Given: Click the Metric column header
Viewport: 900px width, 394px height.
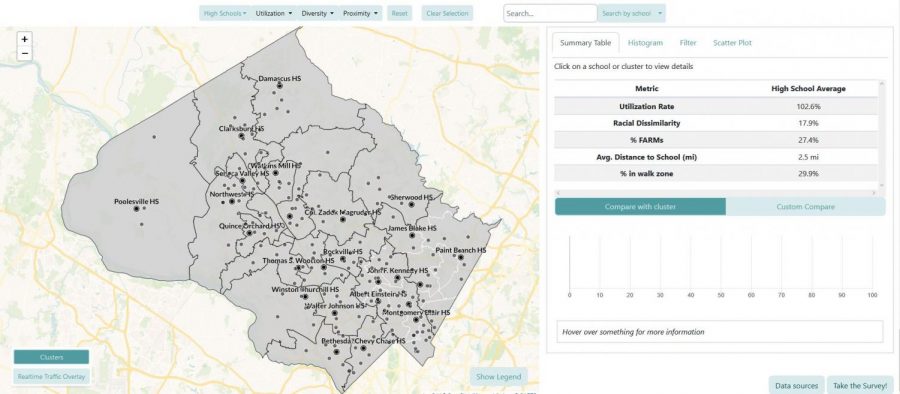Looking at the screenshot, I should pos(647,88).
